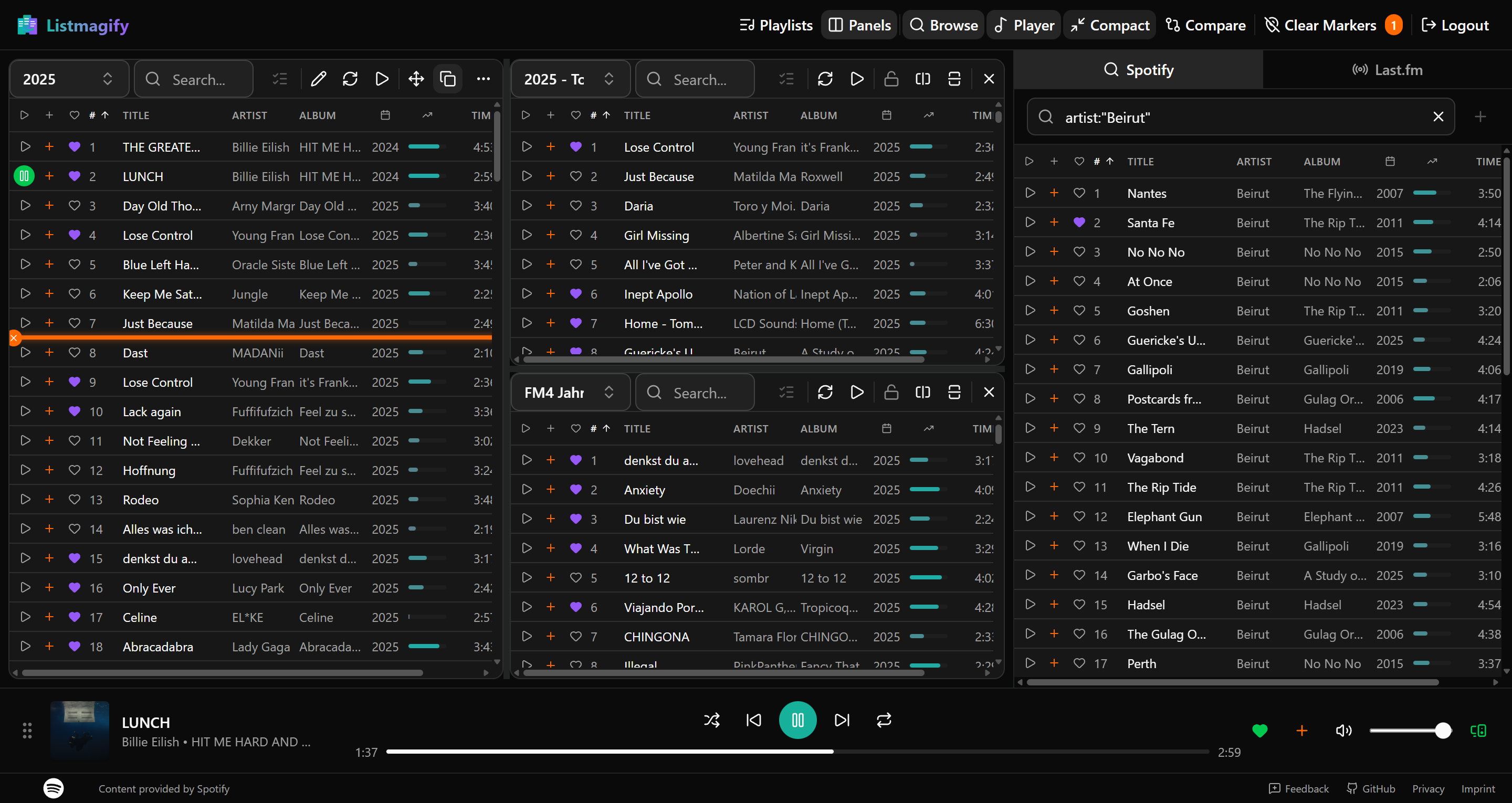Like the Nantes track in Spotify results
Image resolution: width=1512 pixels, height=803 pixels.
point(1079,193)
